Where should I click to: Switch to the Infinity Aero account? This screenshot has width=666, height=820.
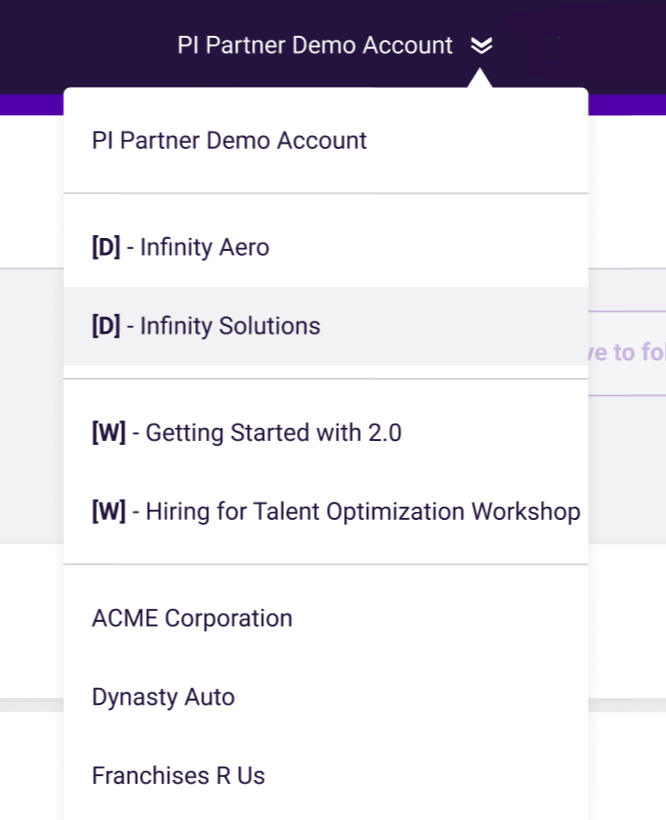(x=180, y=247)
